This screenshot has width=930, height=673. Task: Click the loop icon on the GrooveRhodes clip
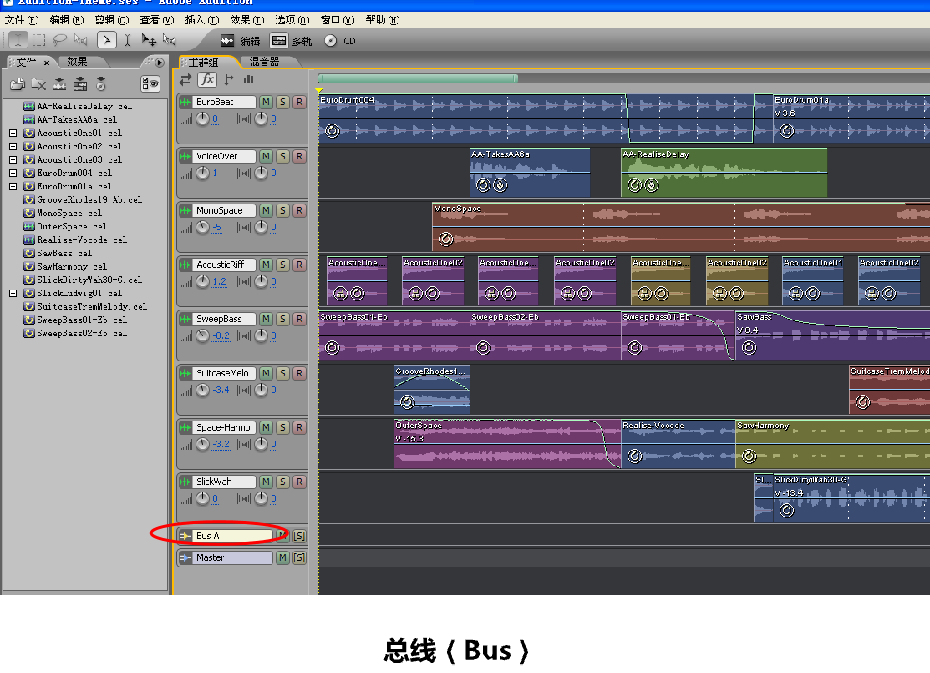tap(407, 403)
